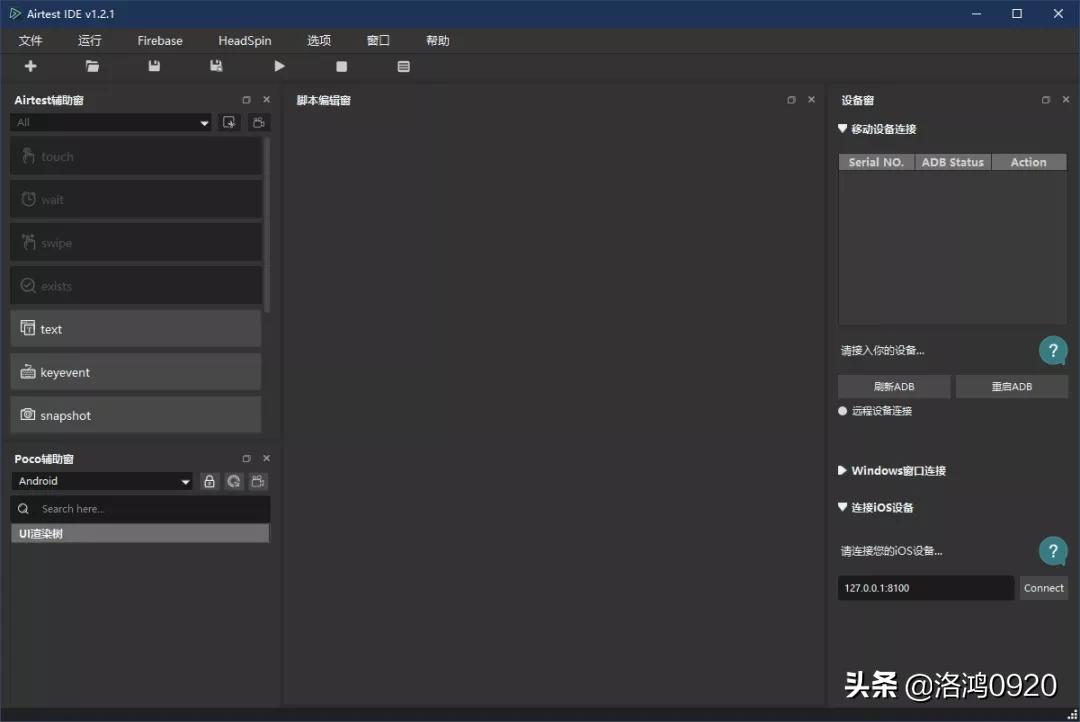The height and width of the screenshot is (722, 1080).
Task: Click the run script play icon
Action: [x=279, y=66]
